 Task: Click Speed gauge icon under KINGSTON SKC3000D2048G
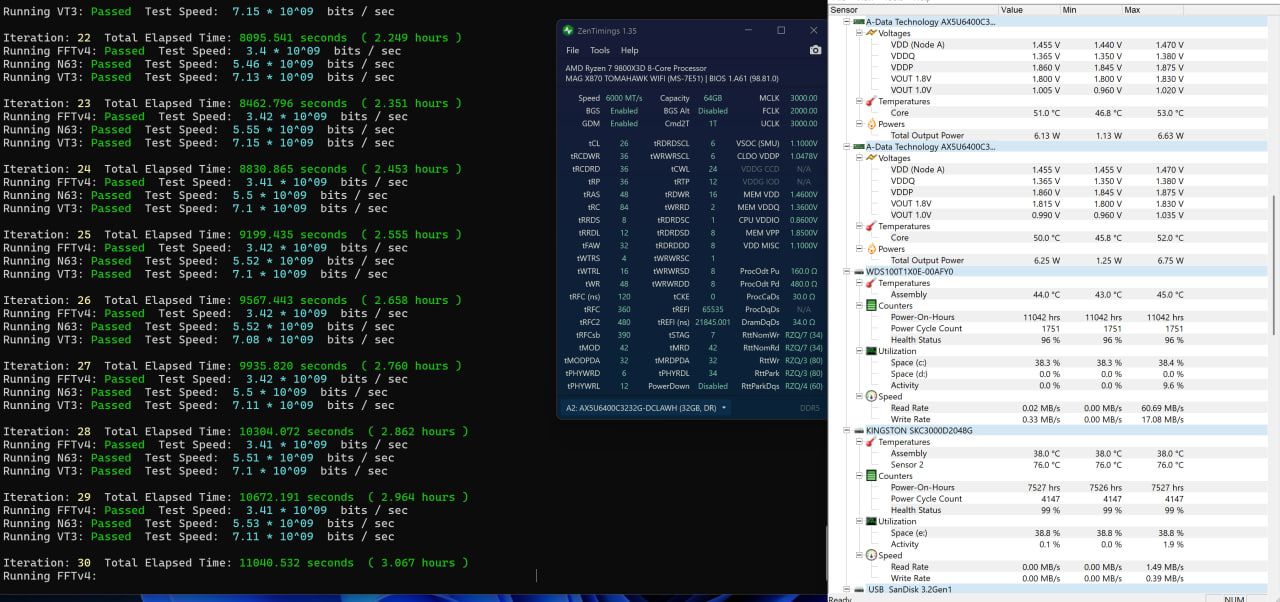pyautogui.click(x=870, y=555)
